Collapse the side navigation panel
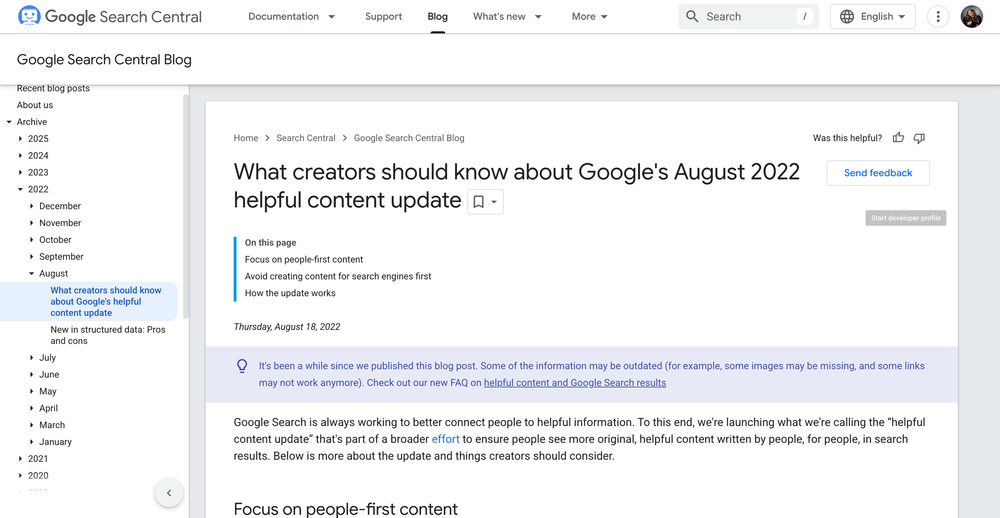 [x=169, y=492]
